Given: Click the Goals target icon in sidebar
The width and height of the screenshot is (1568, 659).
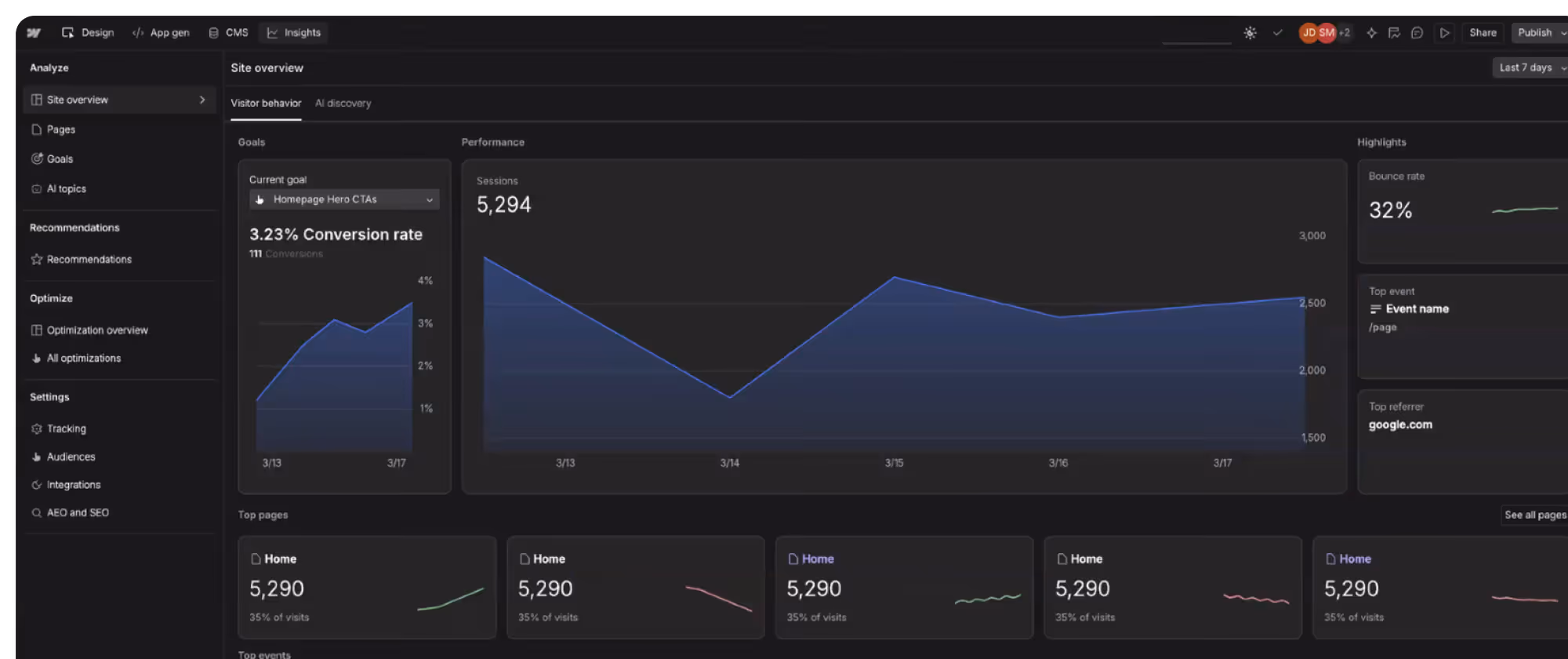Looking at the screenshot, I should click(36, 158).
